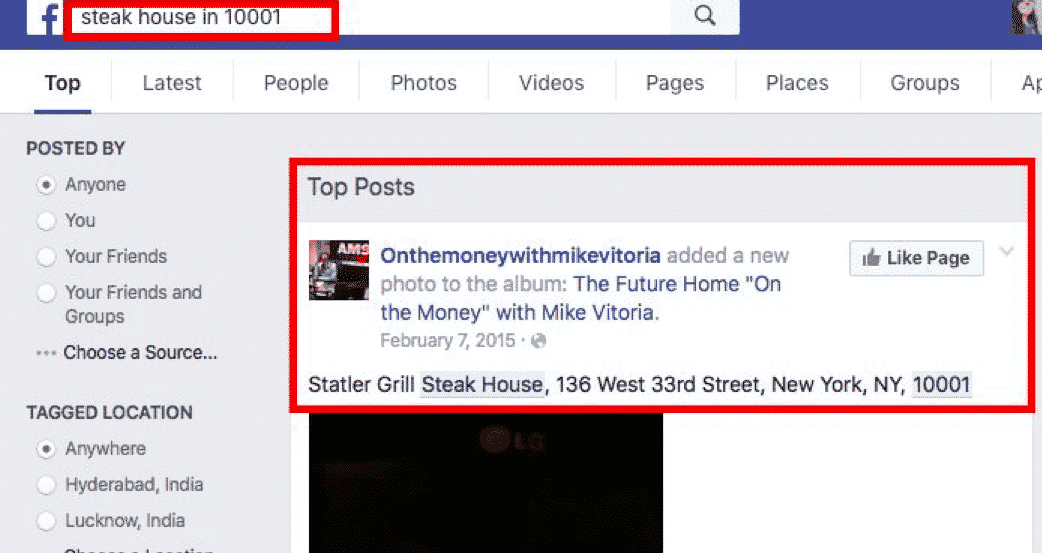
Task: Click the Facebook logo icon
Action: [48, 17]
